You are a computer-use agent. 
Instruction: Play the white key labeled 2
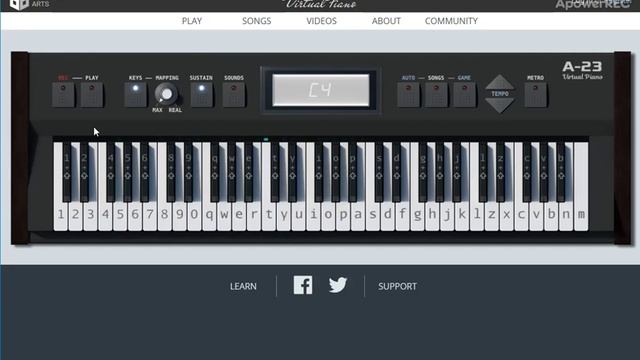click(76, 214)
